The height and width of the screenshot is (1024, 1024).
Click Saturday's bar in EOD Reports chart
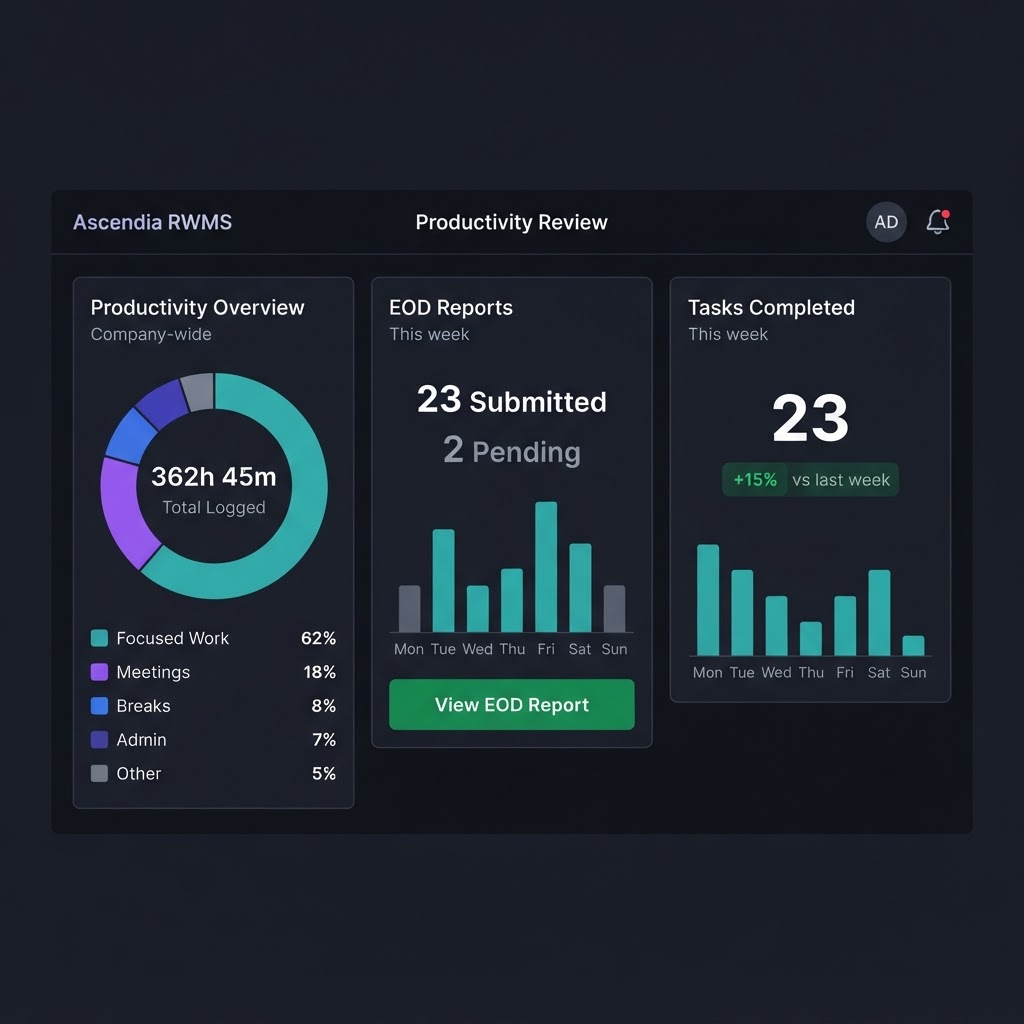coord(580,588)
